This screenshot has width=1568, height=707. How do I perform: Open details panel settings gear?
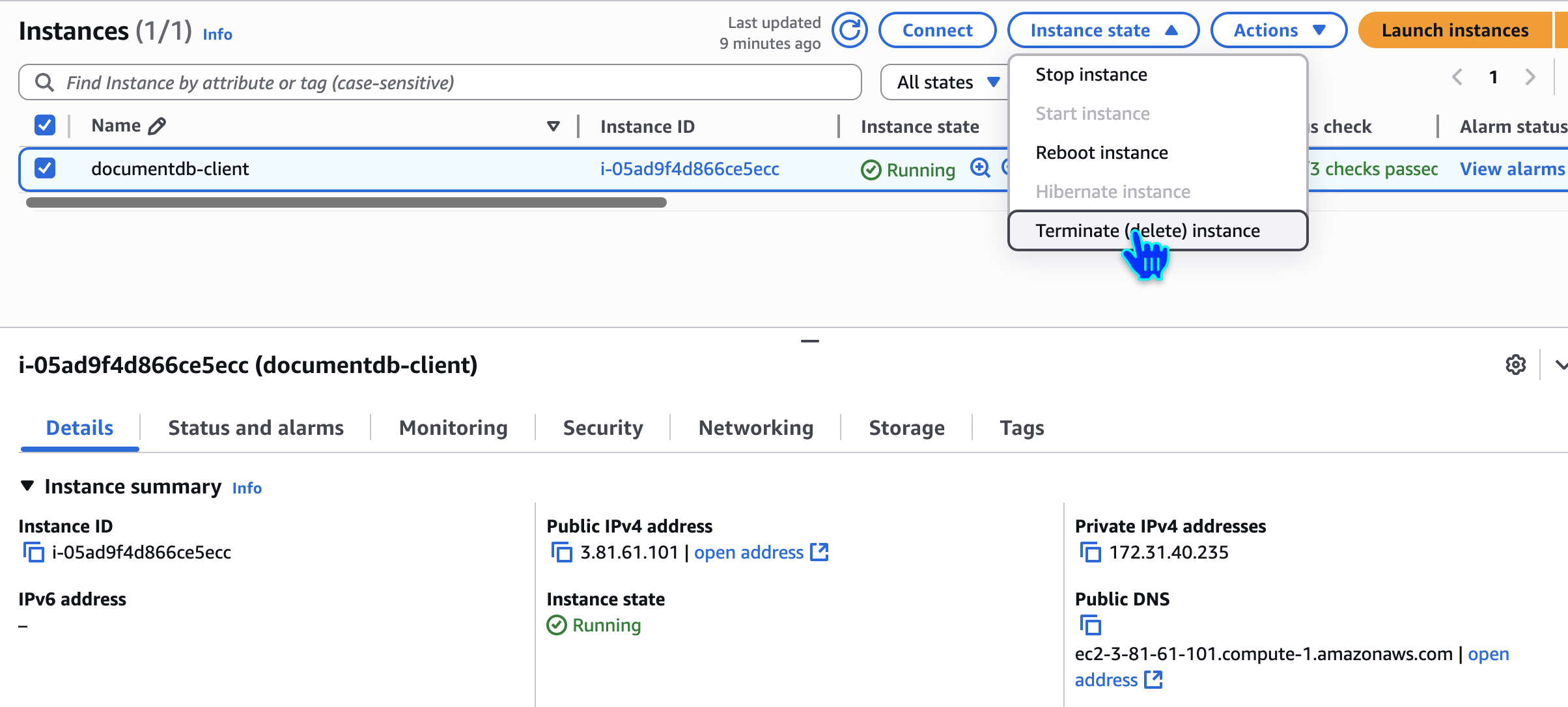pos(1515,365)
